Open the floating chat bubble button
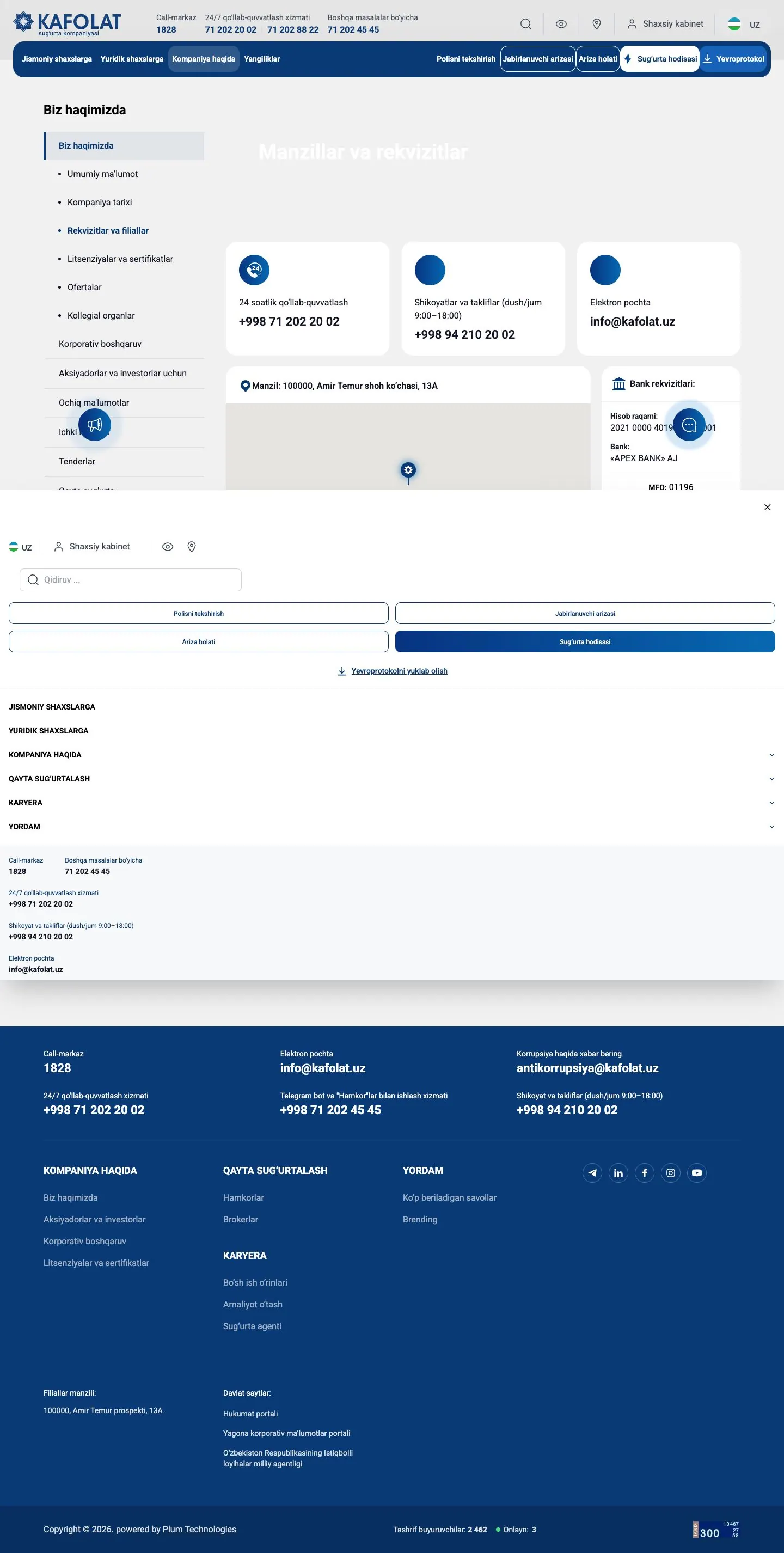 689,424
